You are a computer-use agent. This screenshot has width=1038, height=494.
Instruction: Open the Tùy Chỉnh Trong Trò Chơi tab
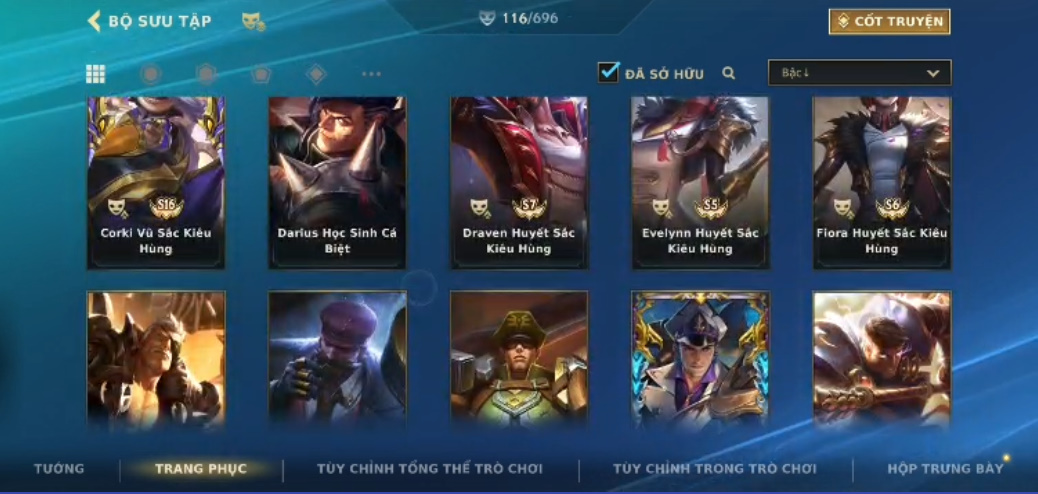(x=714, y=469)
